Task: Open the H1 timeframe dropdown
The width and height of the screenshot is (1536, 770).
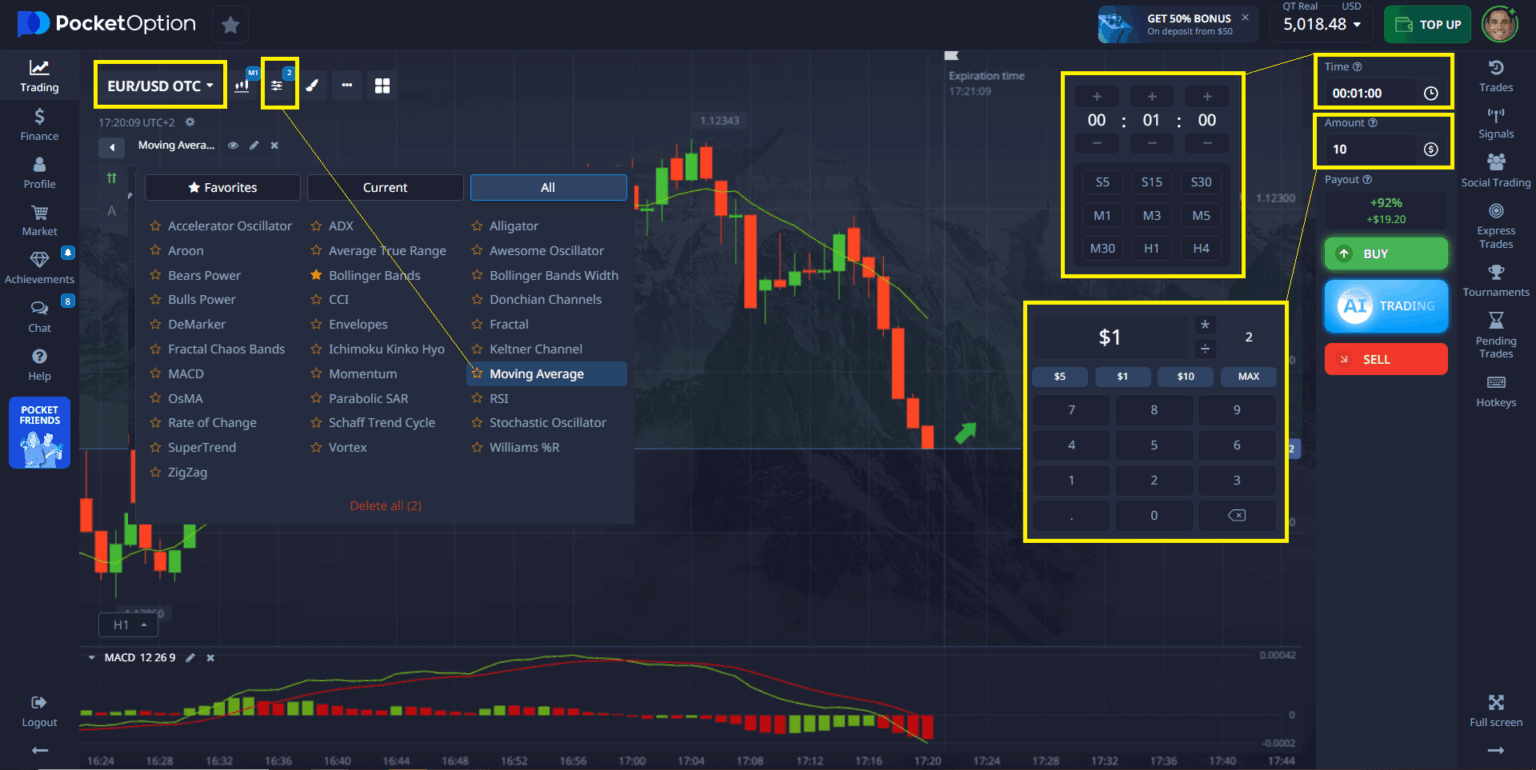Action: tap(127, 623)
